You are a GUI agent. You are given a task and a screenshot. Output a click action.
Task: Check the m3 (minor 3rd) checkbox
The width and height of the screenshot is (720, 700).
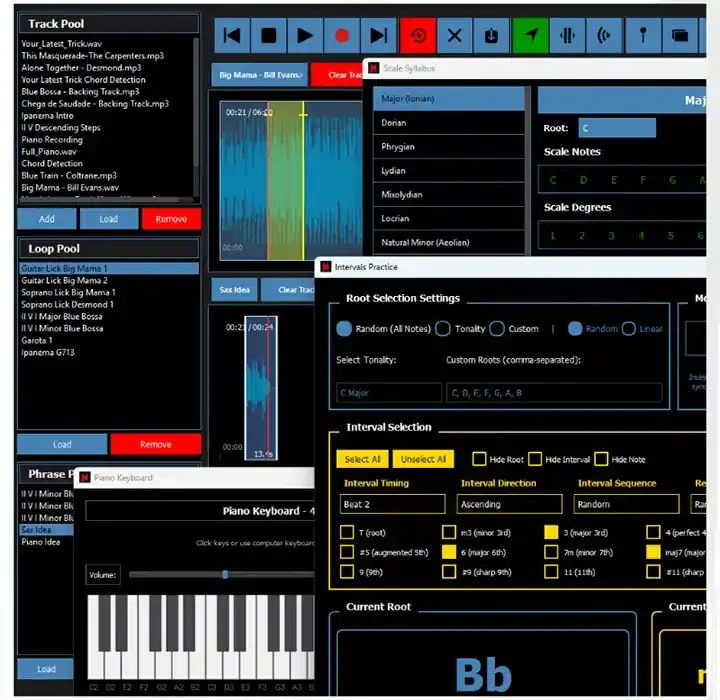[x=449, y=532]
